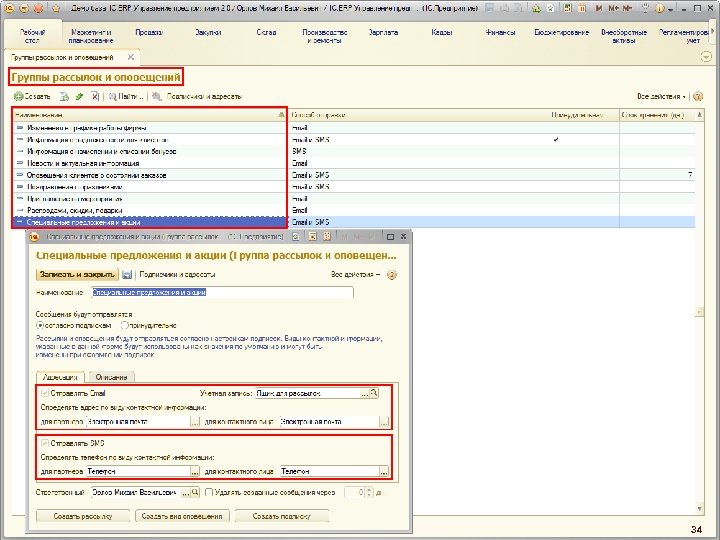The width and height of the screenshot is (720, 540).
Task: Toggle the Отправлять SMS checkbox
Action: click(44, 441)
